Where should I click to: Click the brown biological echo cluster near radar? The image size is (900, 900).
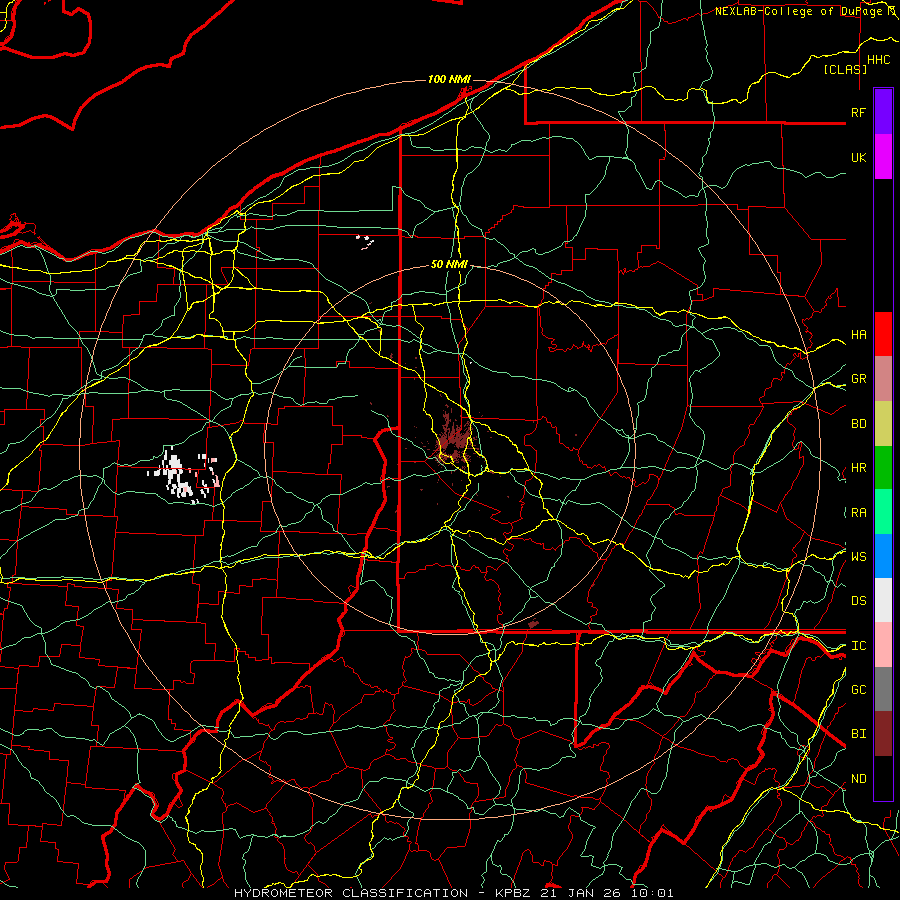pyautogui.click(x=453, y=439)
